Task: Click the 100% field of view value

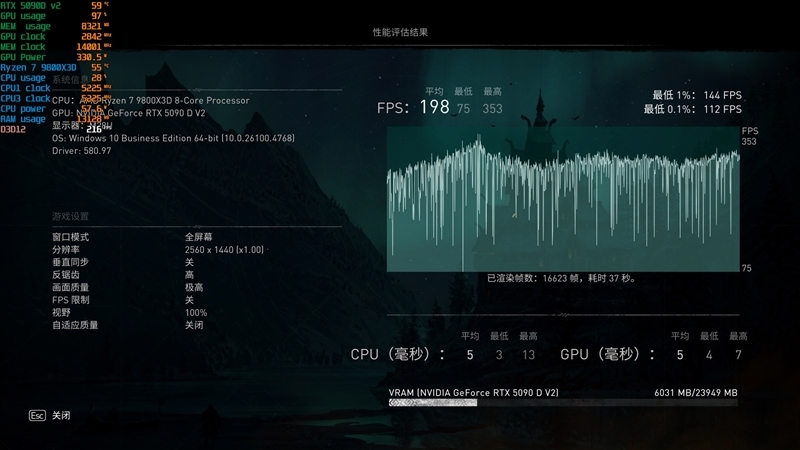Action: tap(196, 313)
